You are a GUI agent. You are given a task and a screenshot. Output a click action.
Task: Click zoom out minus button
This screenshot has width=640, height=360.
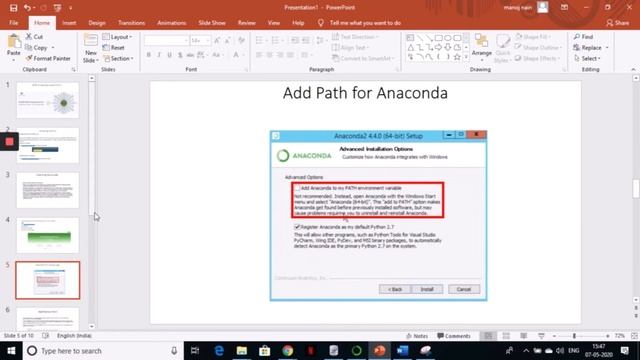coord(554,336)
